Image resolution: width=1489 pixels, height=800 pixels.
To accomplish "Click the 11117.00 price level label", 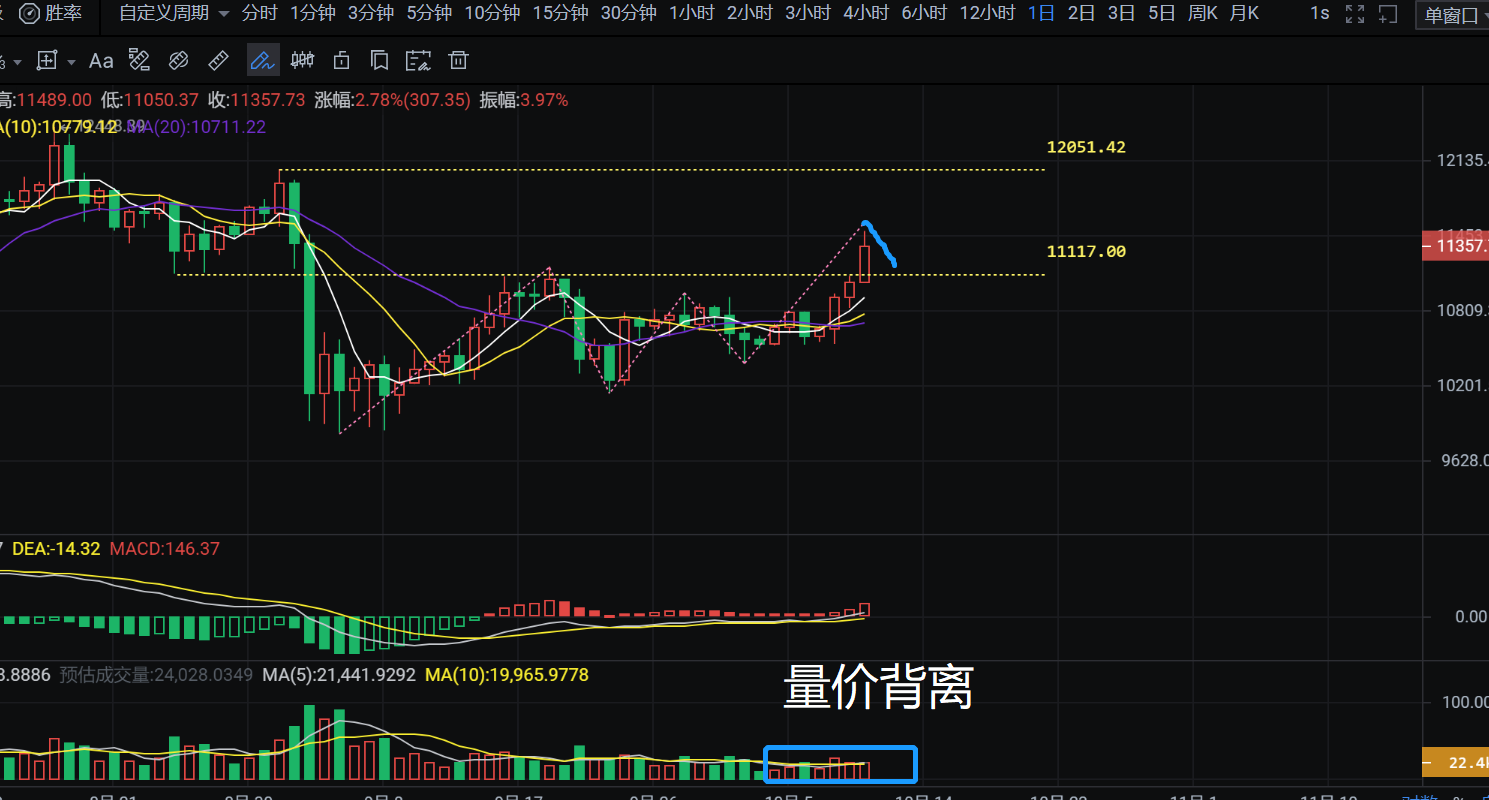I will (1086, 251).
